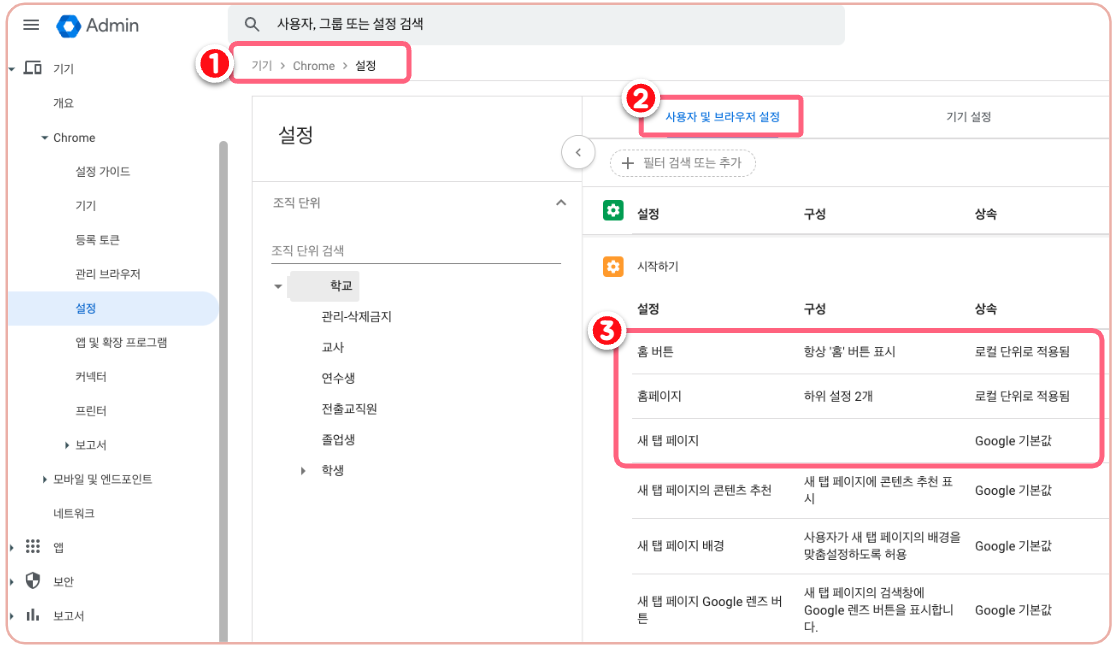Open 설정 가이드 in the sidebar
1116x648 pixels.
[102, 172]
